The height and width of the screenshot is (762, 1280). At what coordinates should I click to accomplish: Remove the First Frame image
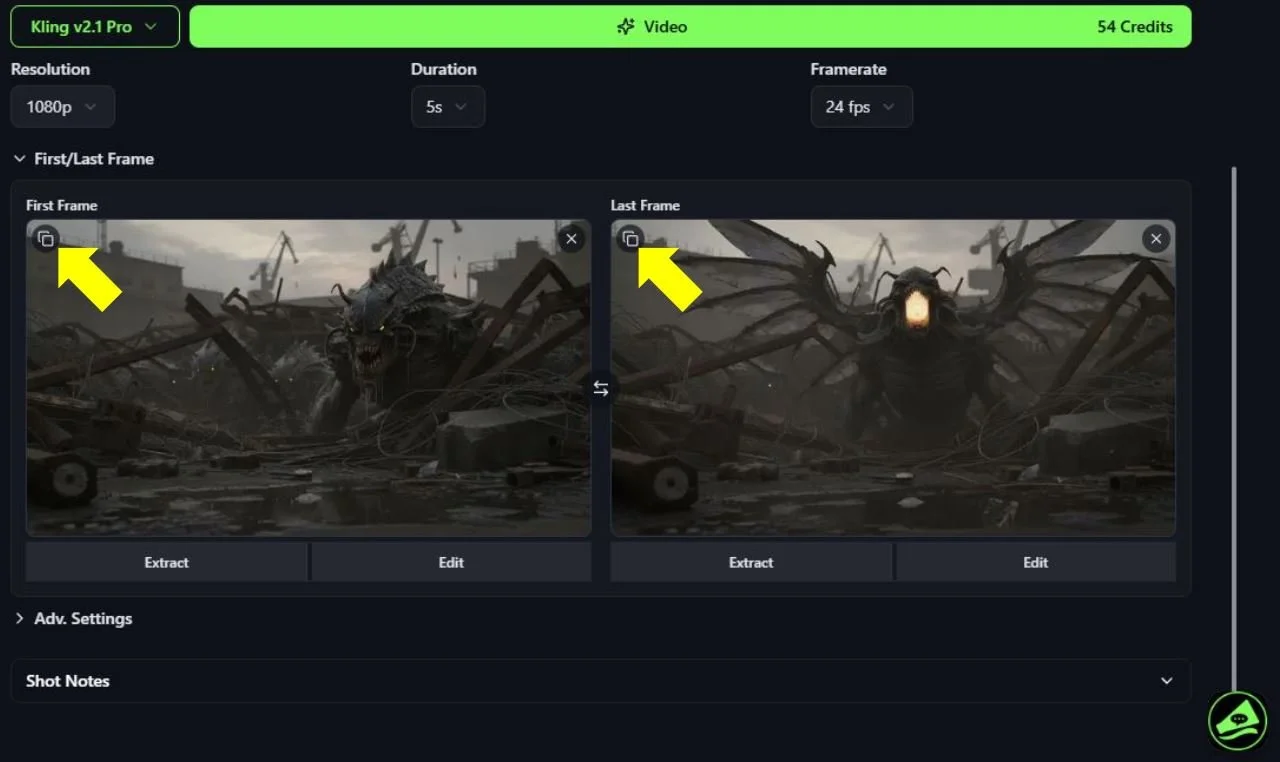[x=571, y=239]
